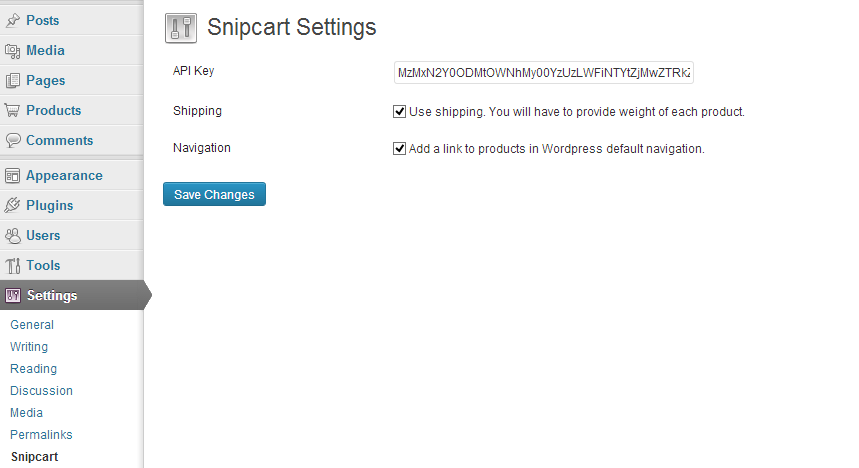The height and width of the screenshot is (468, 859).
Task: Click the Posts pushpin icon
Action: click(13, 21)
